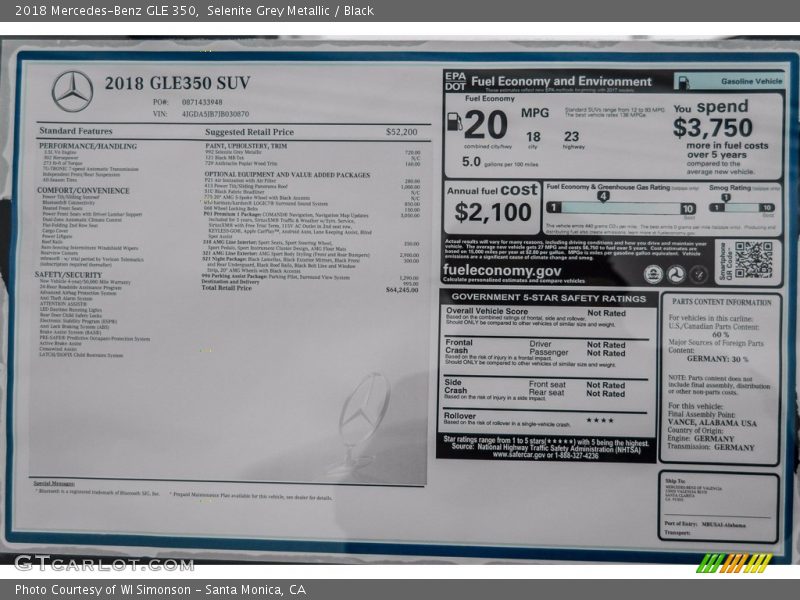800x600 pixels.
Task: Click the "Transmission: GERMANY" line
Action: click(x=711, y=447)
